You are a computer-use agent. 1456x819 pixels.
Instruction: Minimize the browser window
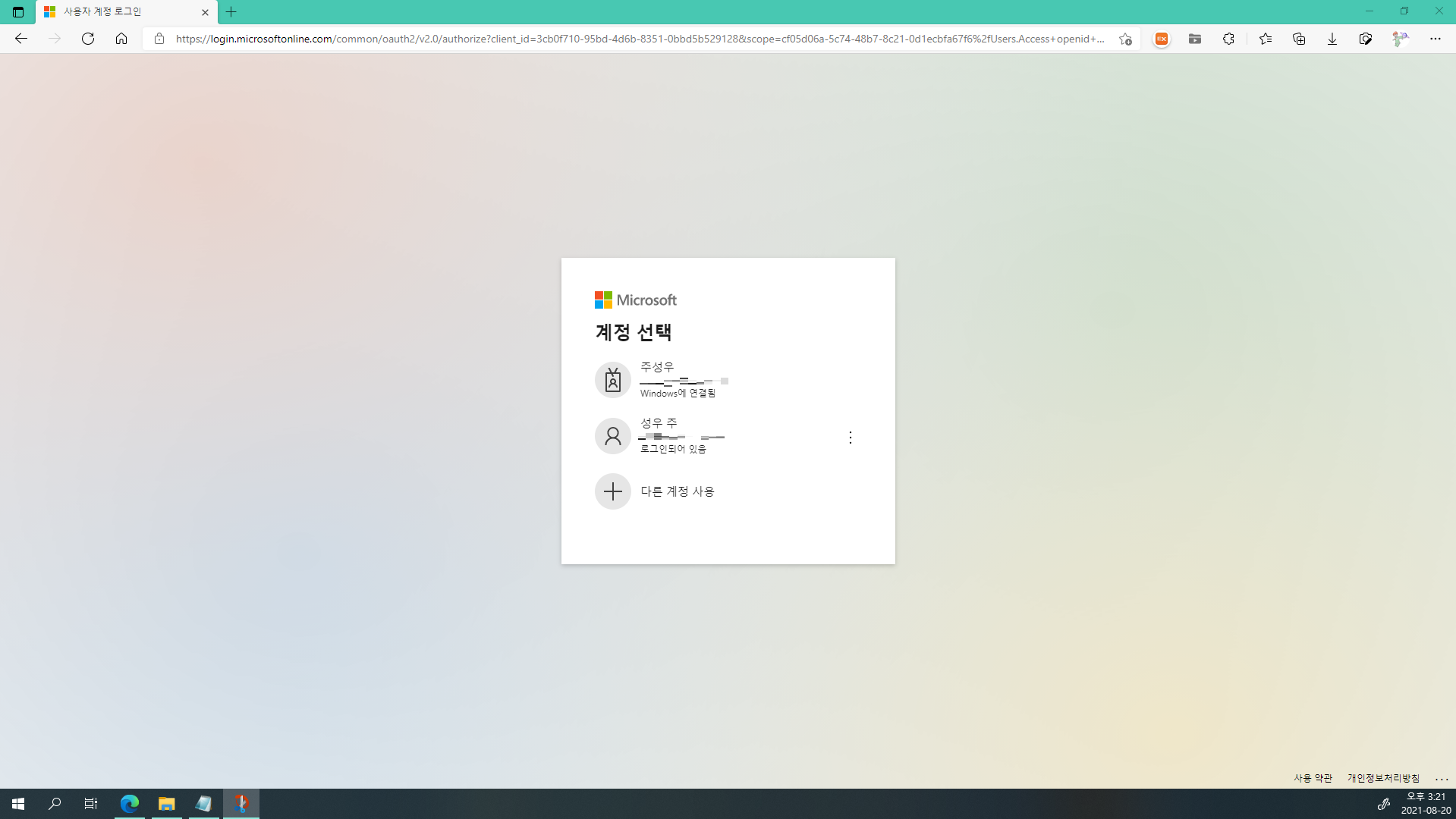[1370, 11]
